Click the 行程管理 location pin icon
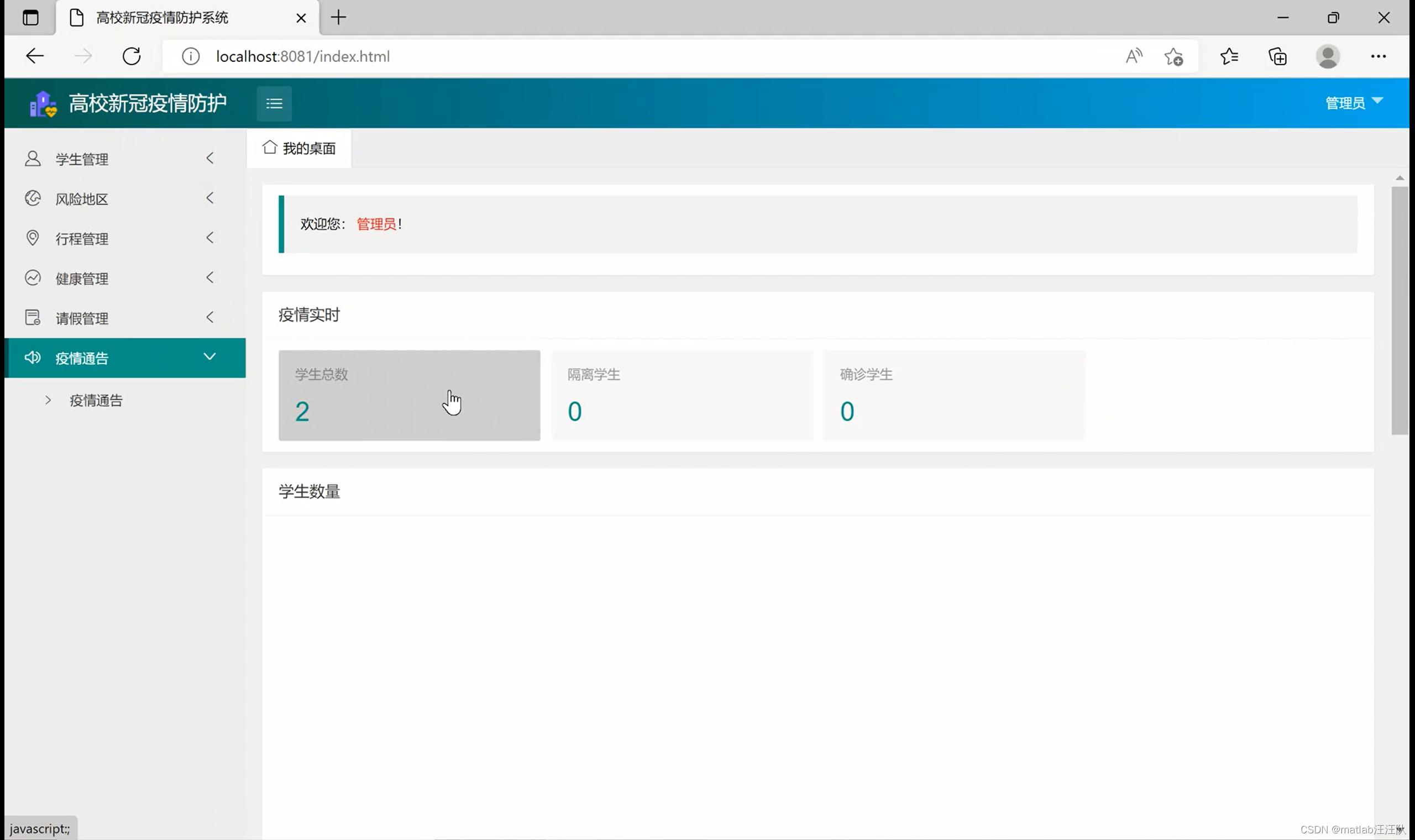Image resolution: width=1415 pixels, height=840 pixels. [33, 238]
